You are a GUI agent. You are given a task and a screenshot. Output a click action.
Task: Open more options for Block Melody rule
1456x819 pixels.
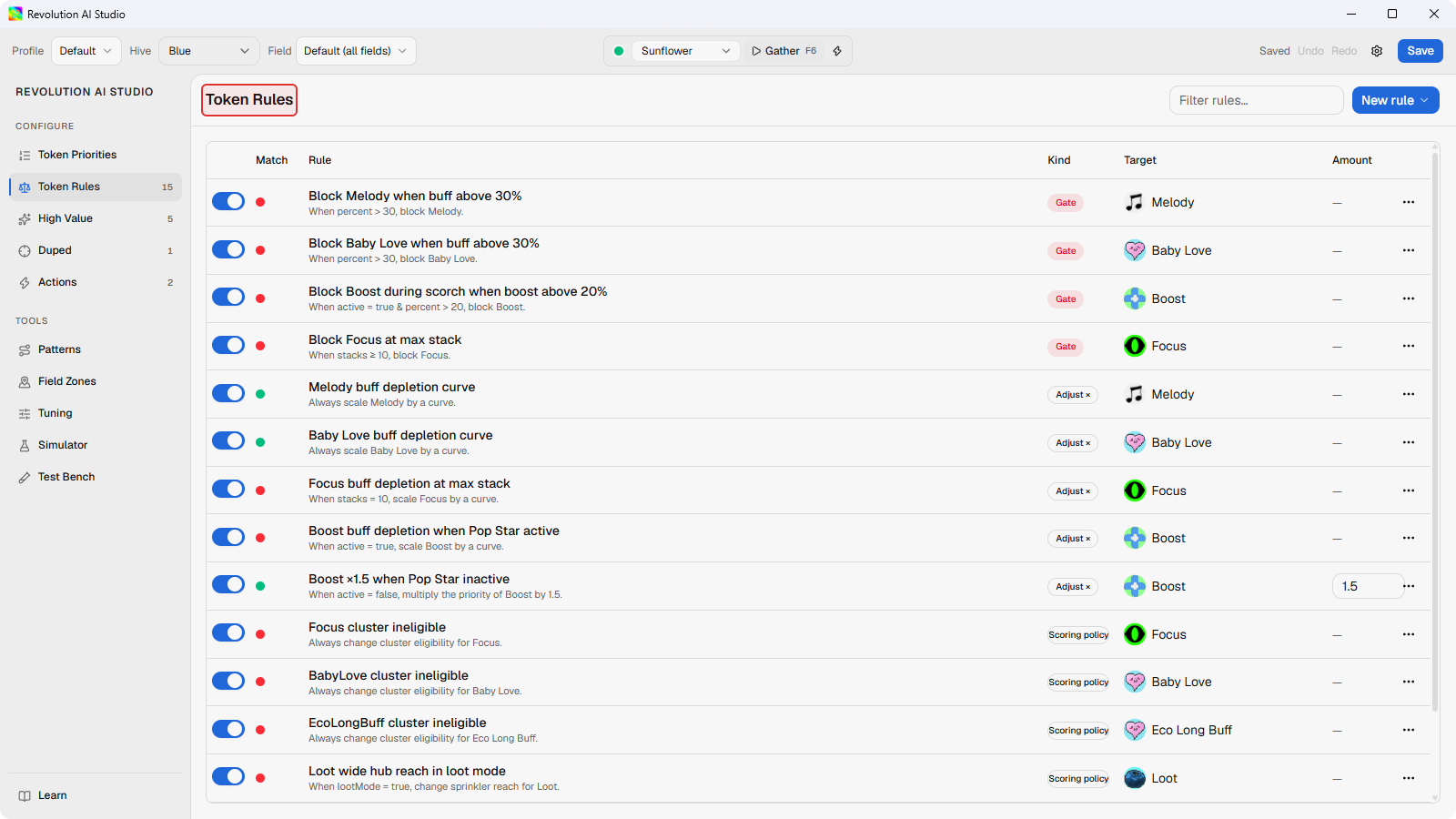point(1409,202)
